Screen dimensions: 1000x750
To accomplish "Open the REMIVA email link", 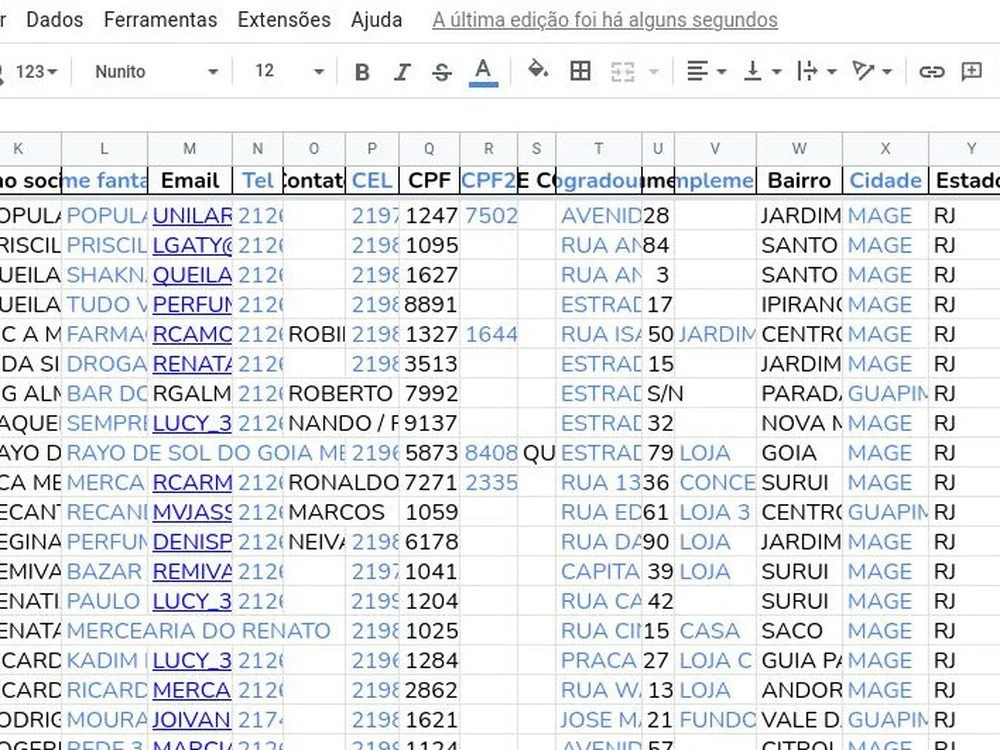I will [x=192, y=571].
